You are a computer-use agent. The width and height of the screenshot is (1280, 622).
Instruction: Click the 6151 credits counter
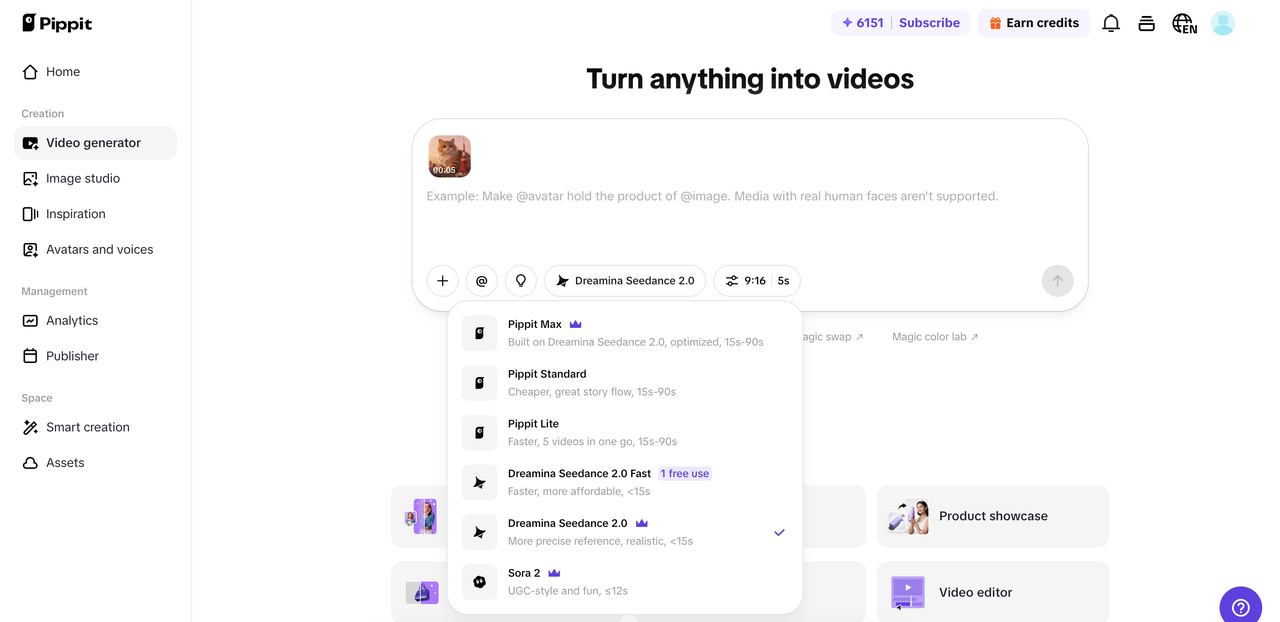(x=862, y=23)
